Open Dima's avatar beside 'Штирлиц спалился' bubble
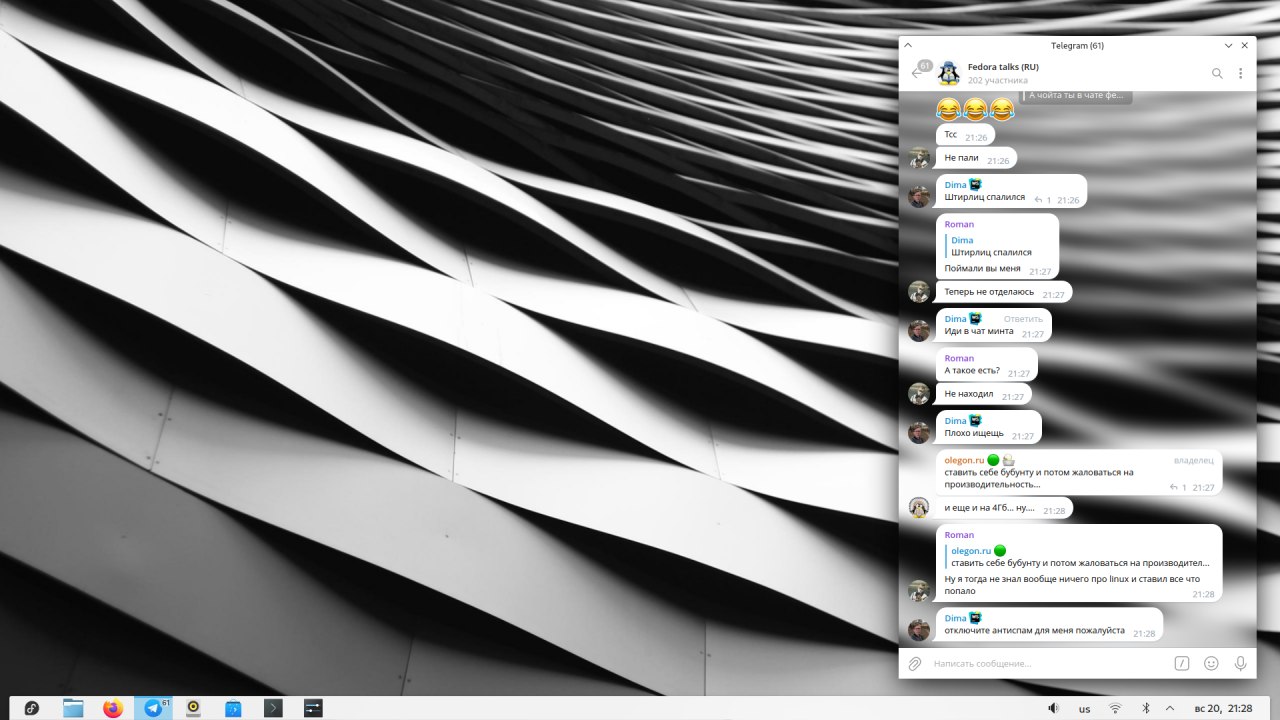1280x720 pixels. pyautogui.click(x=919, y=197)
